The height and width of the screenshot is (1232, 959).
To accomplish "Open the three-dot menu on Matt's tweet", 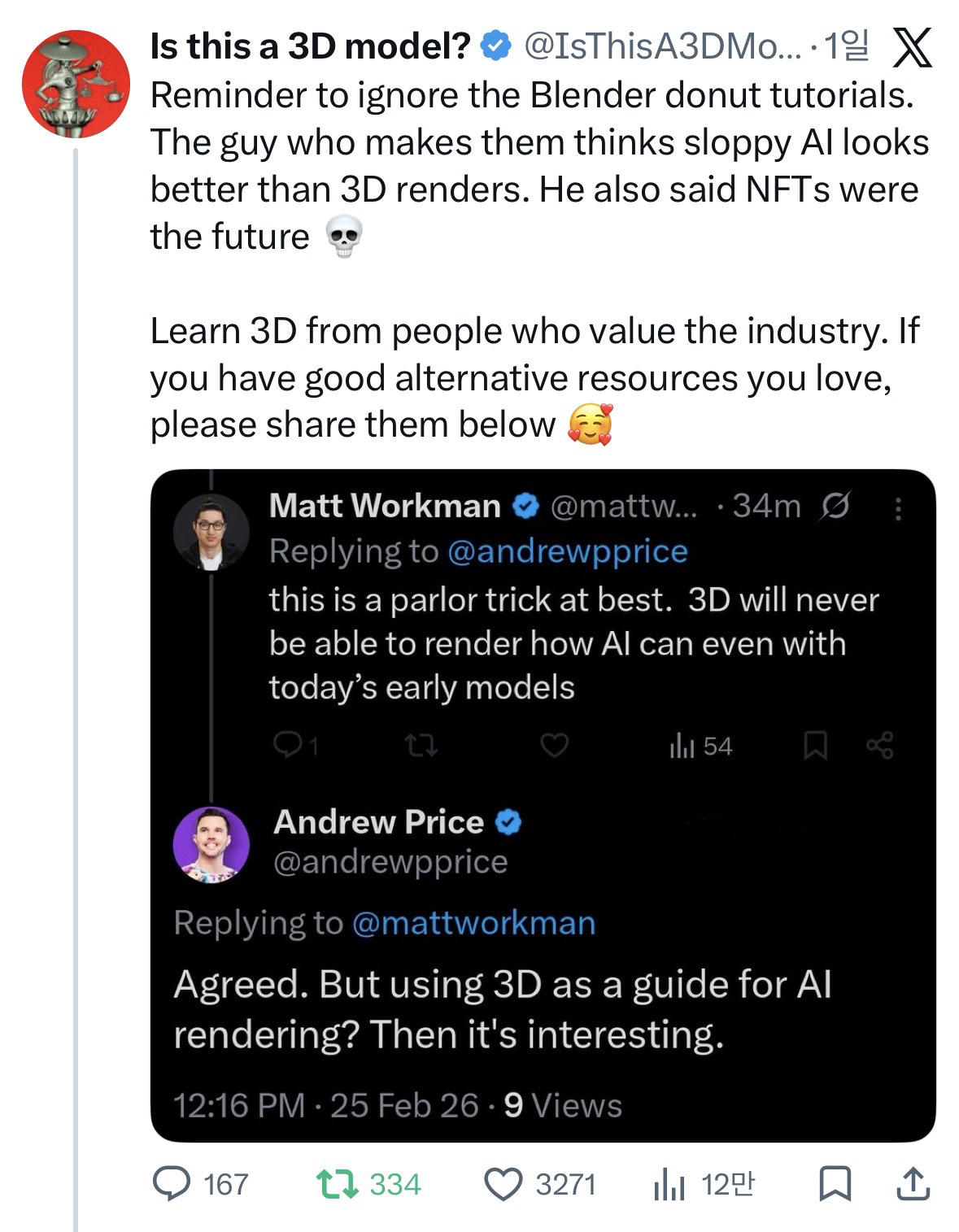I will (x=898, y=508).
